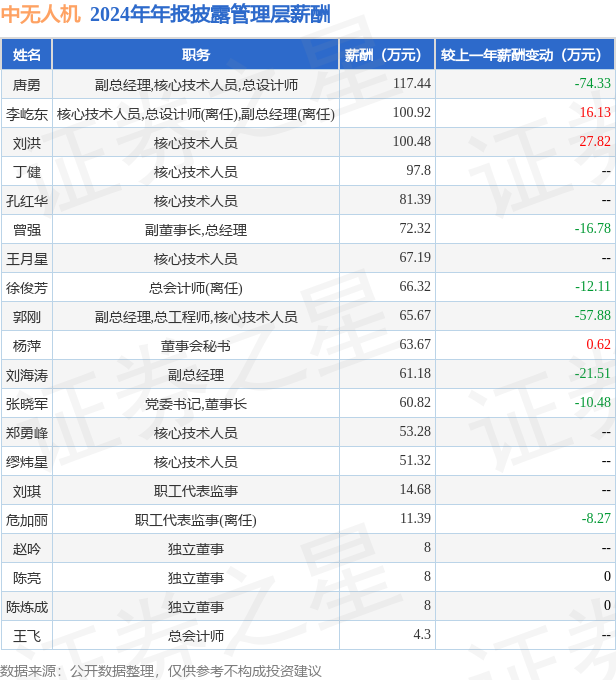Select the name cell 刘琪

[x=26, y=491]
